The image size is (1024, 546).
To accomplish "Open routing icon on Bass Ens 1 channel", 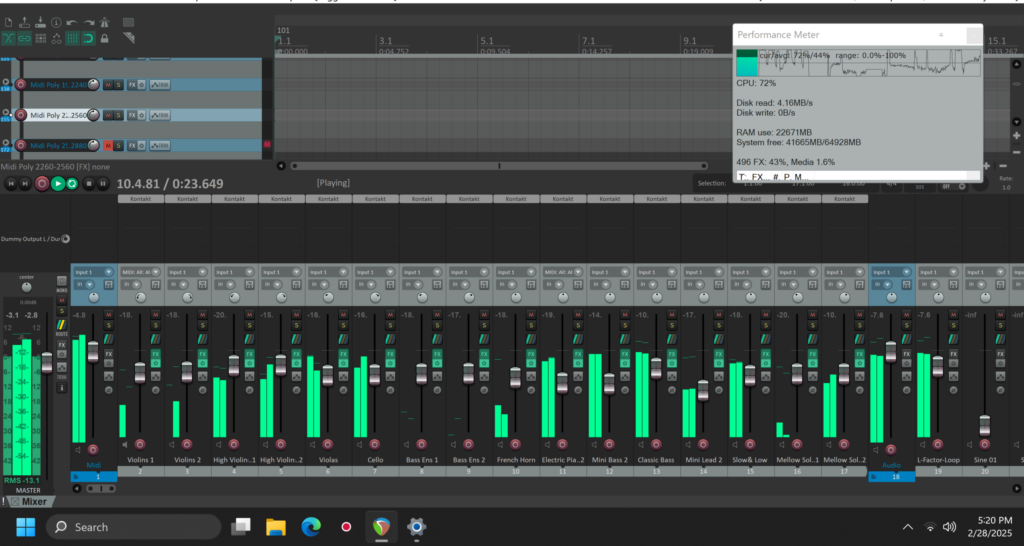I will pos(437,339).
